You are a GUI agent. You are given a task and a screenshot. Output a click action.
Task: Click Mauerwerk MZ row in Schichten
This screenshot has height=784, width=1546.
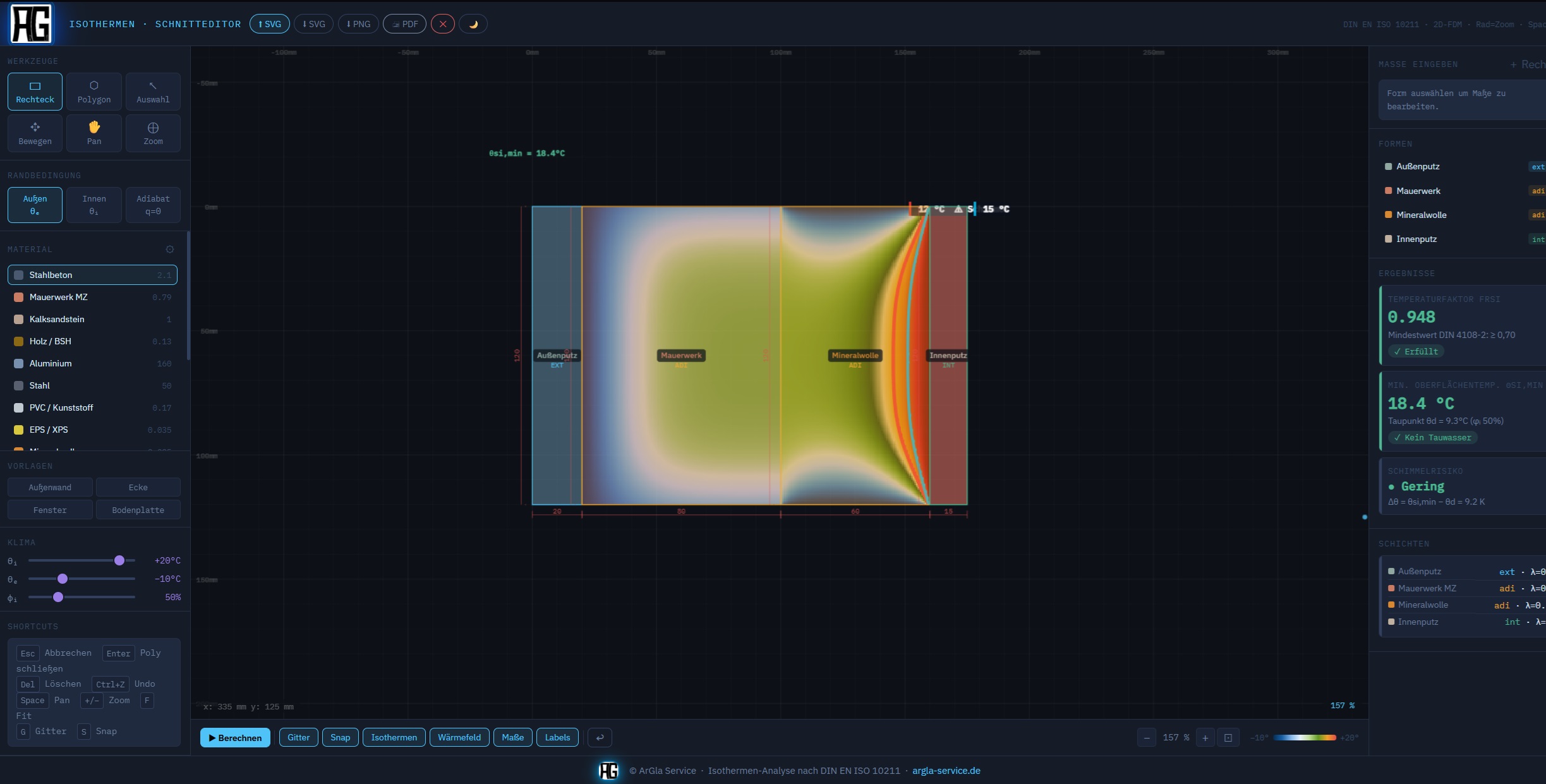[1466, 588]
